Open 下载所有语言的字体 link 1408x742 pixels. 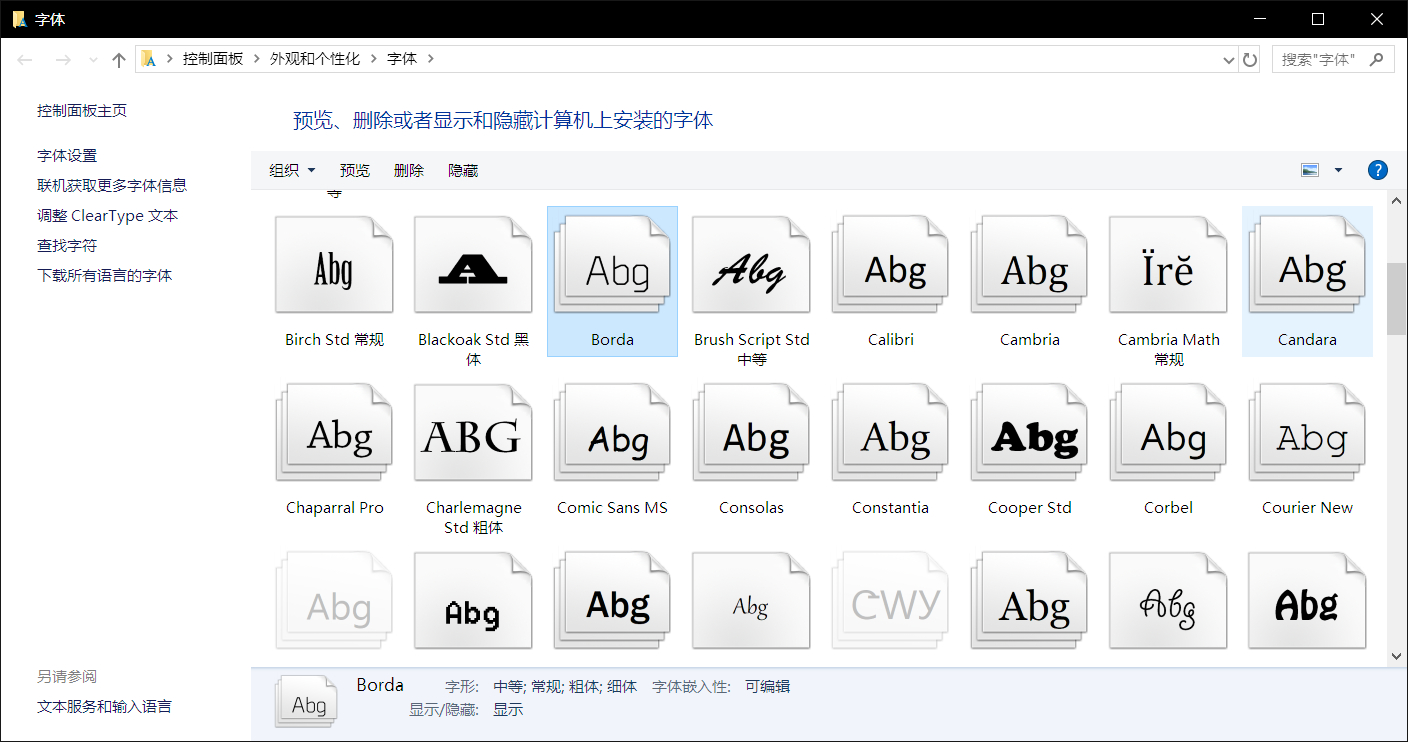(x=105, y=276)
